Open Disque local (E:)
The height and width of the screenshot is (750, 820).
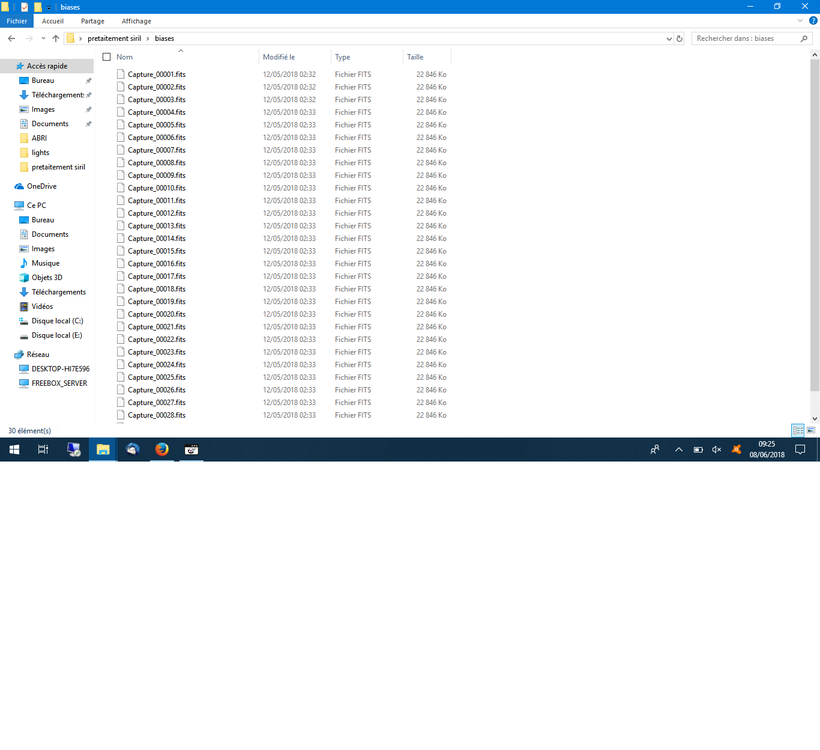coord(56,335)
